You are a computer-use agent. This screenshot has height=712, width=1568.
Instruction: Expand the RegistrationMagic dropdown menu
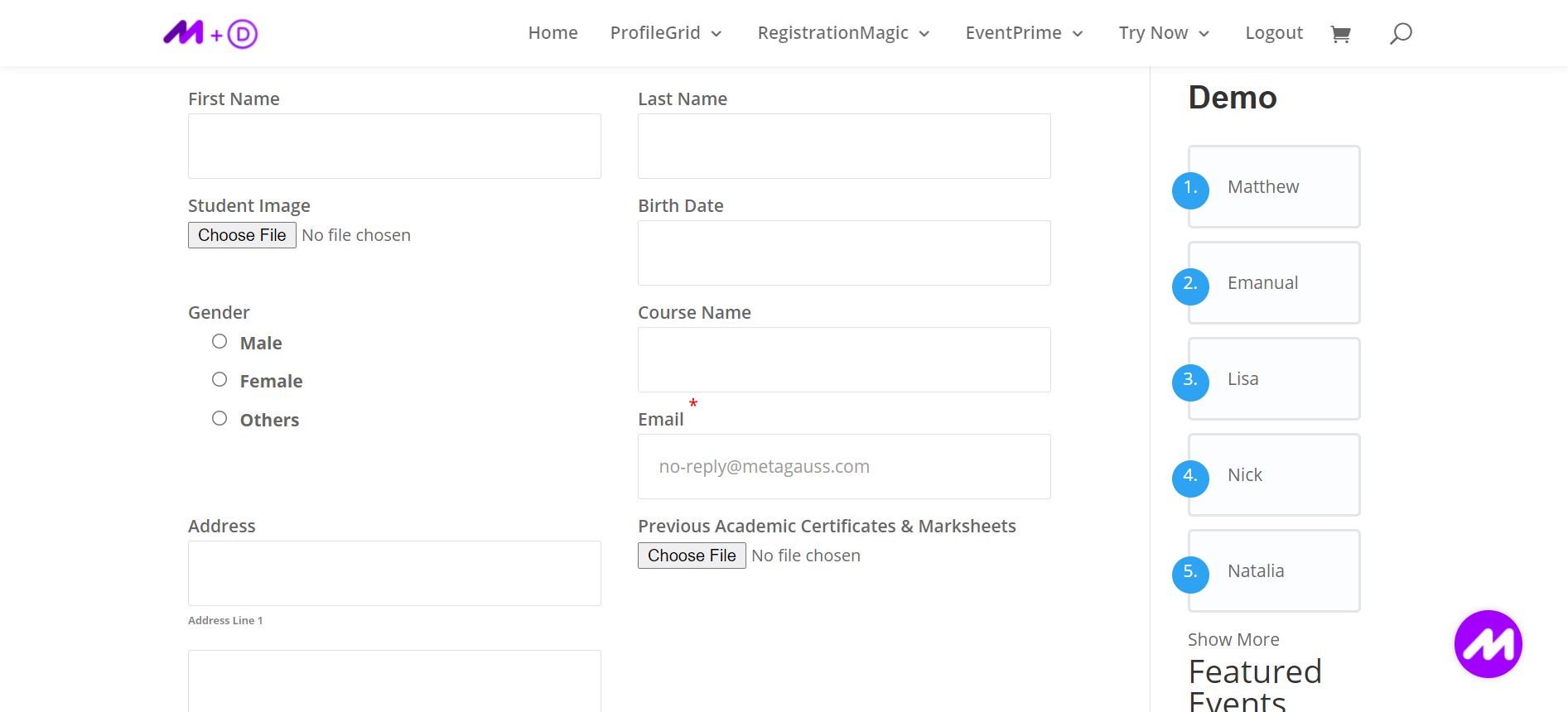point(843,33)
